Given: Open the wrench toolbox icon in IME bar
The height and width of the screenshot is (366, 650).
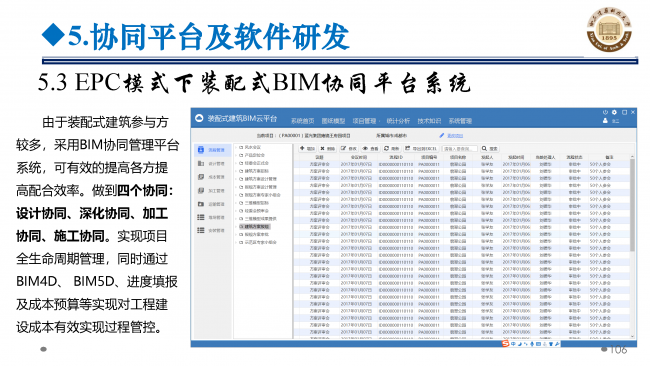Looking at the screenshot, I should [x=557, y=344].
